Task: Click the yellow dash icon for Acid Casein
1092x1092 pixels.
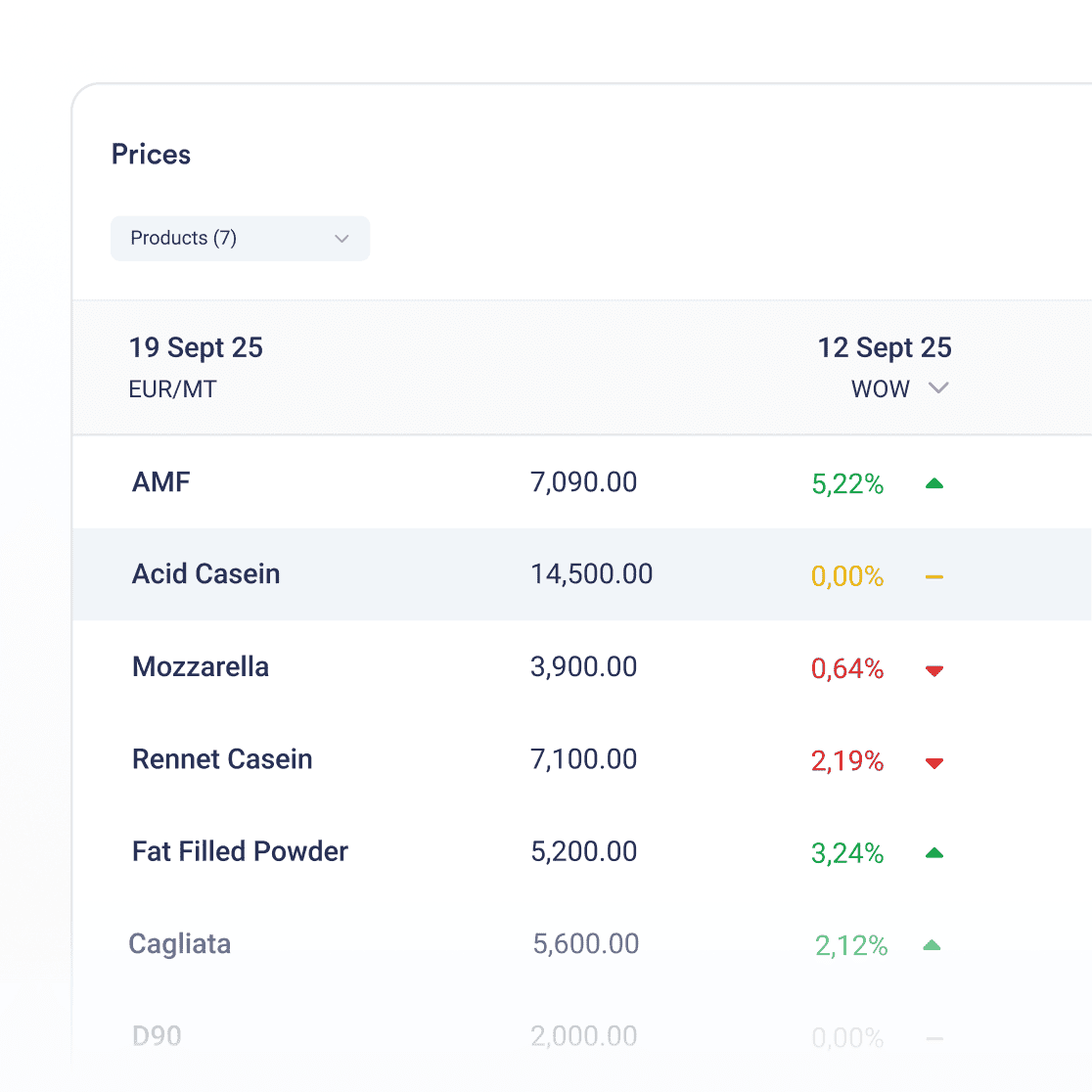Action: (x=934, y=577)
